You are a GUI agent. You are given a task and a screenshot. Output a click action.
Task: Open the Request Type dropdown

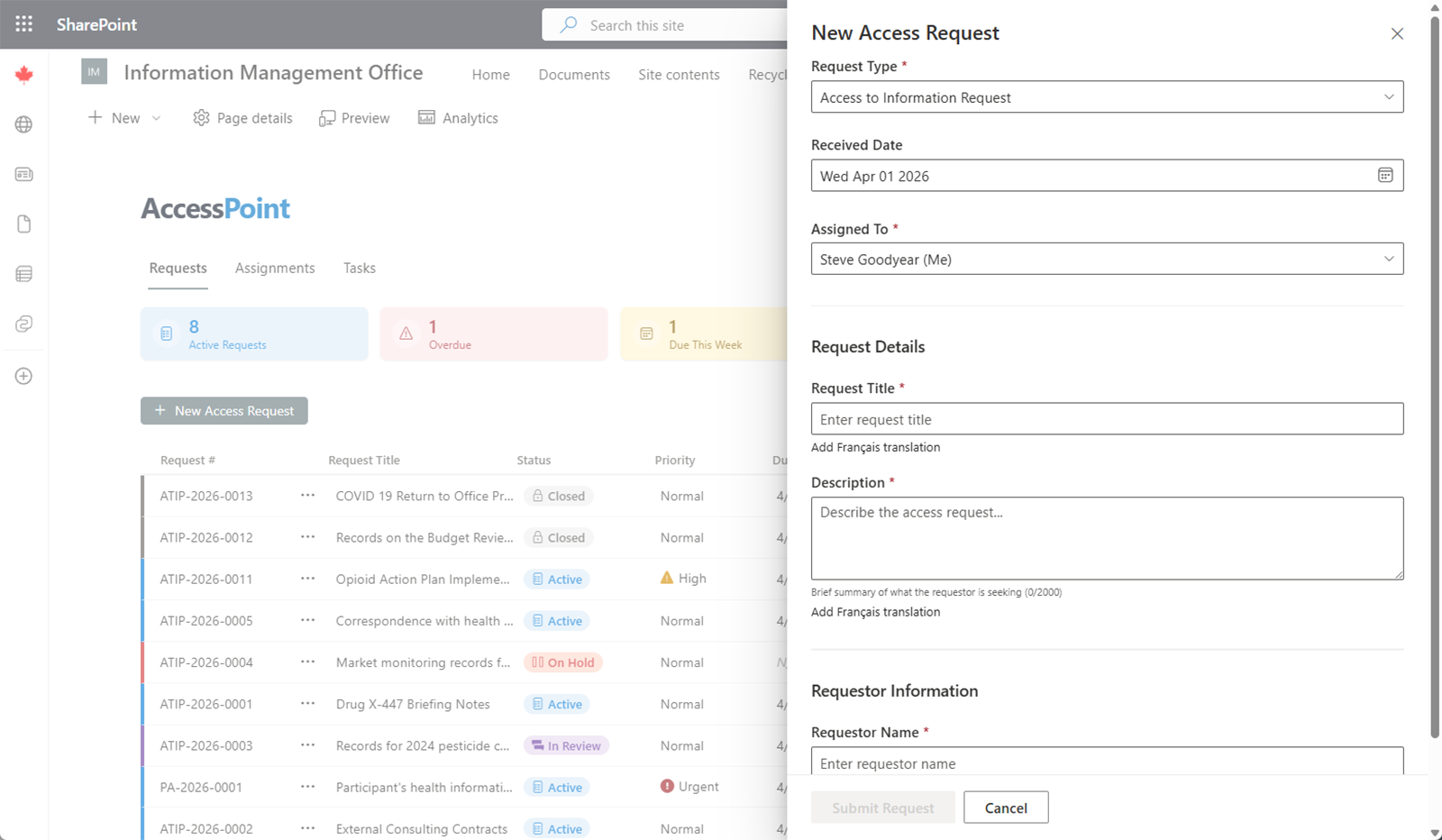(1389, 97)
